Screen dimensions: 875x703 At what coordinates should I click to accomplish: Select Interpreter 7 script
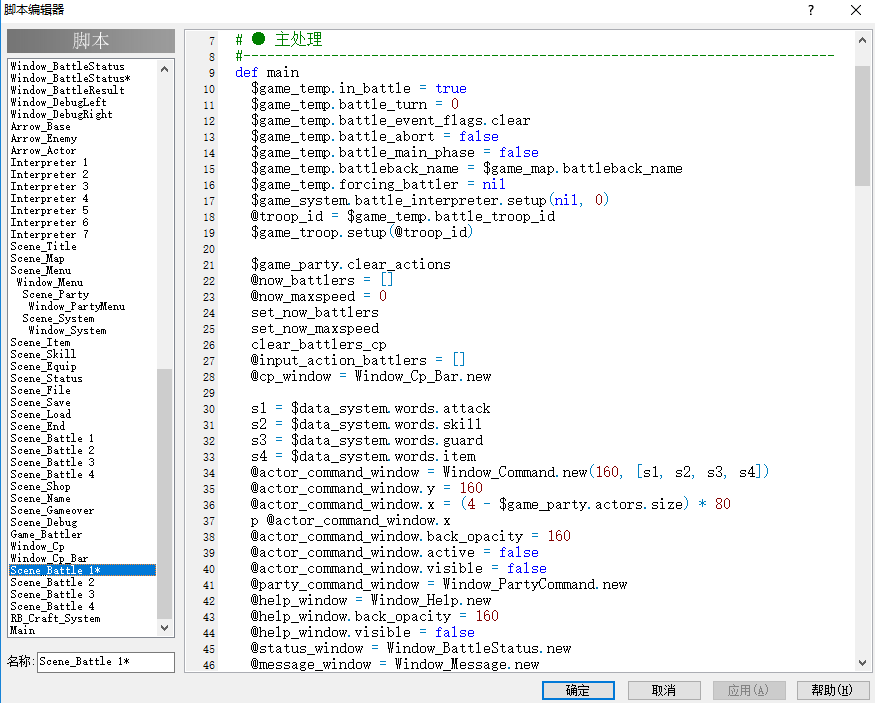pyautogui.click(x=50, y=234)
